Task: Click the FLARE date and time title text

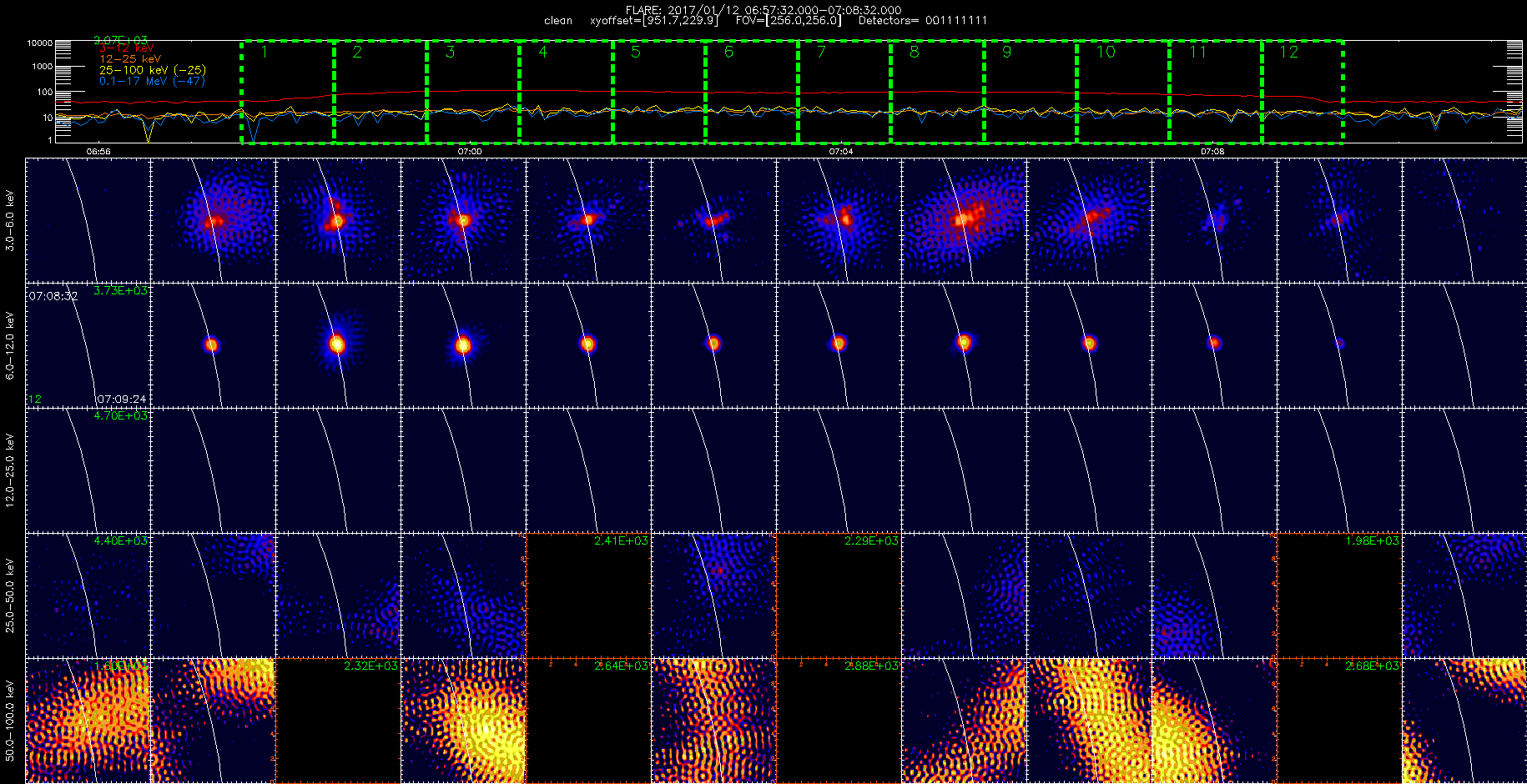Action: (x=763, y=10)
